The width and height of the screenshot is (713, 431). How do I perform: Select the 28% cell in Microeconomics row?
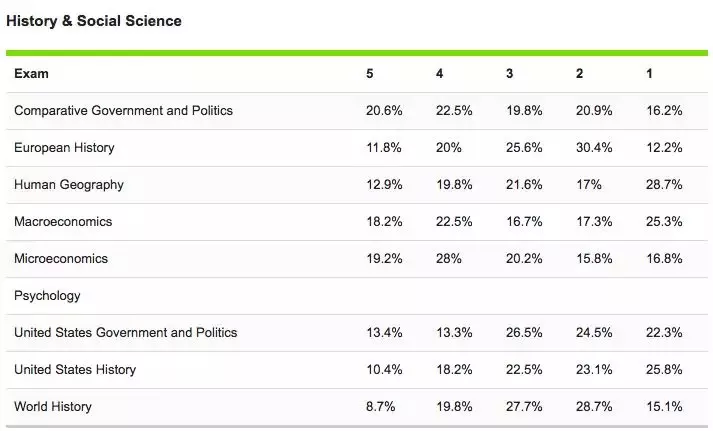click(x=449, y=259)
